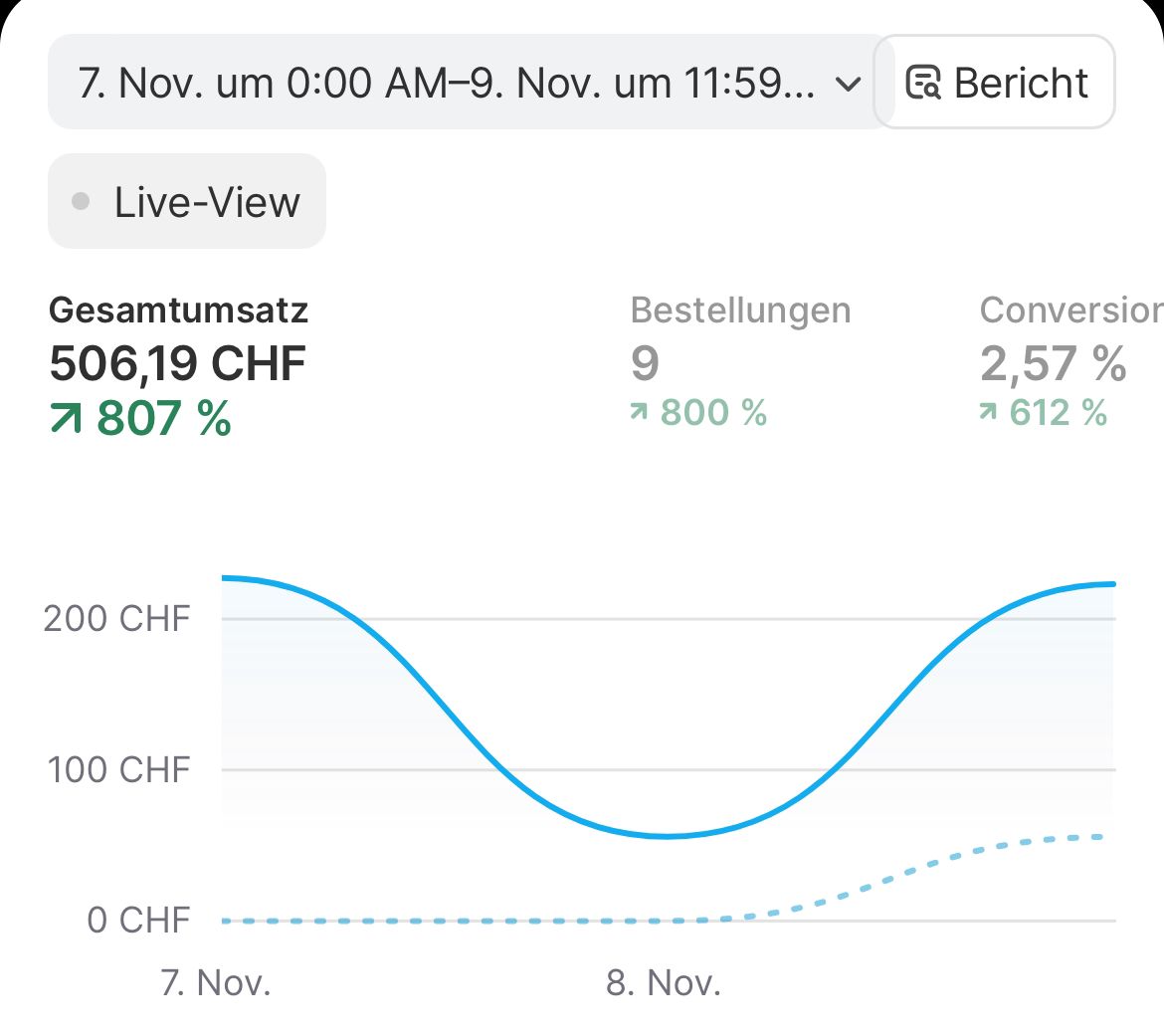Viewport: 1164px width, 1036px height.
Task: Click the orders count 9
Action: point(645,363)
